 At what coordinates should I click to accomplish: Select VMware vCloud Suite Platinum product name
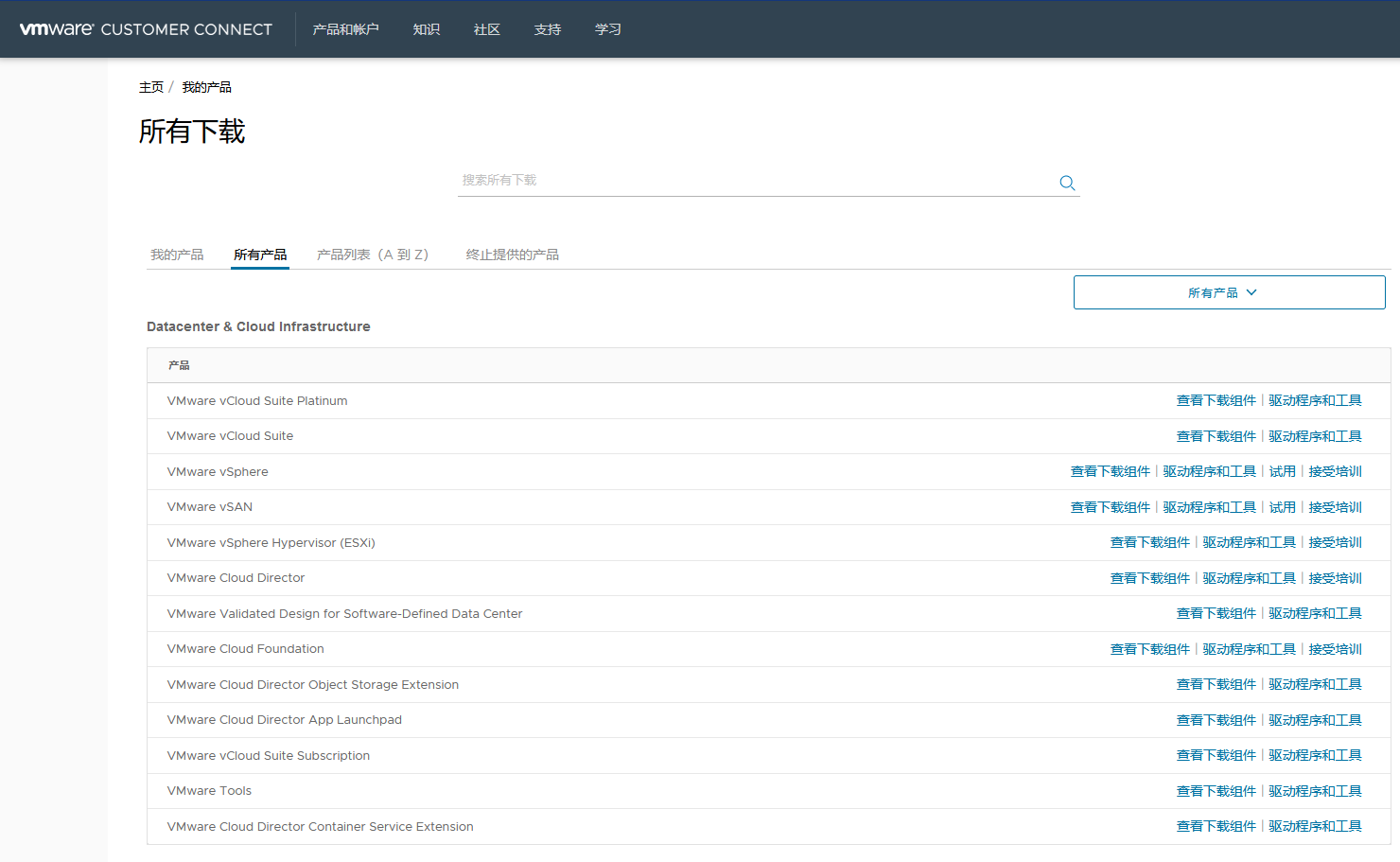tap(257, 401)
